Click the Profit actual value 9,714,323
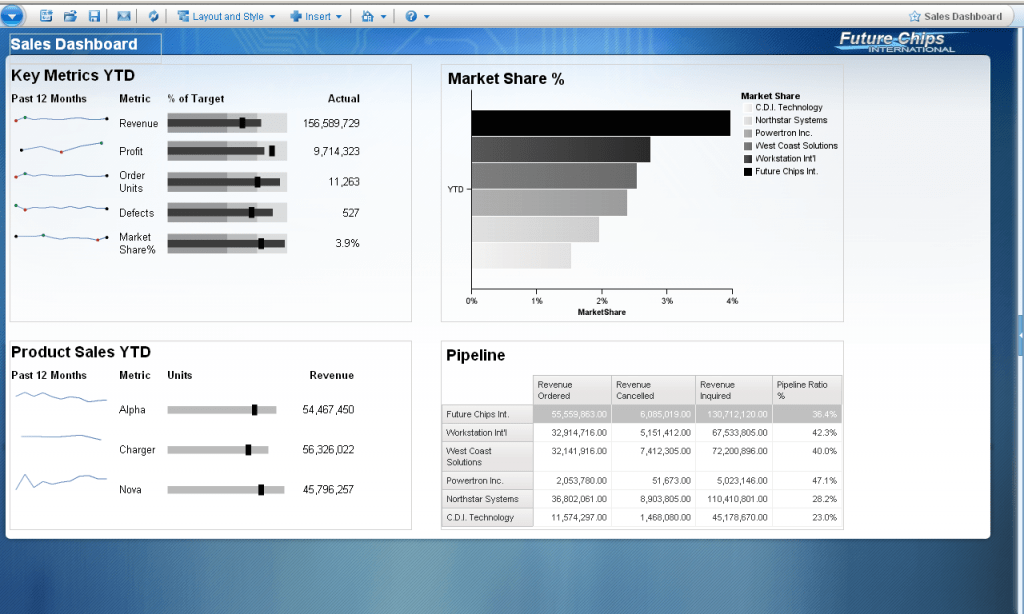Image resolution: width=1024 pixels, height=614 pixels. pos(336,151)
